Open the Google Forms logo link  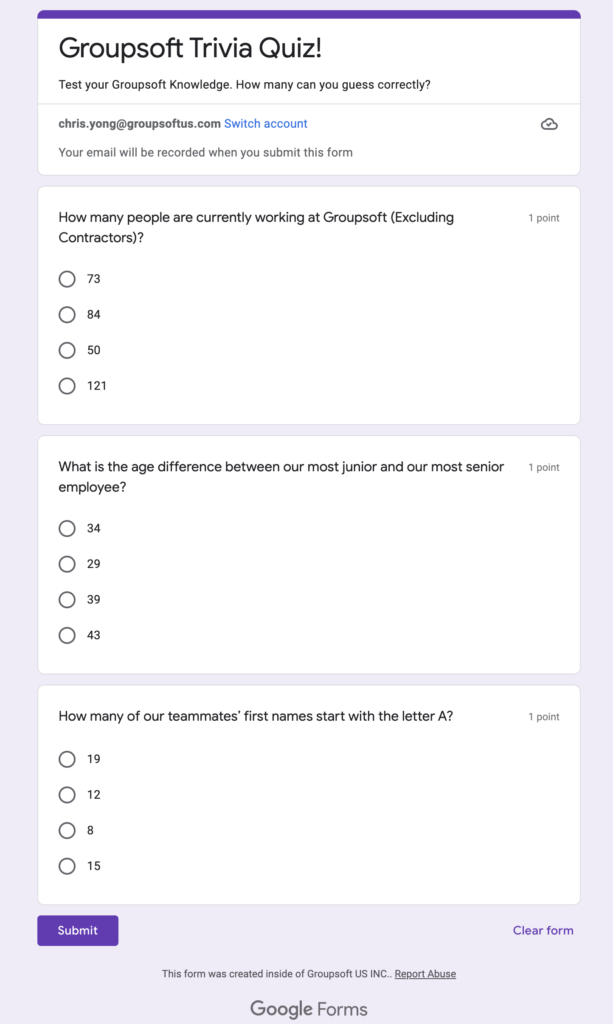309,1009
